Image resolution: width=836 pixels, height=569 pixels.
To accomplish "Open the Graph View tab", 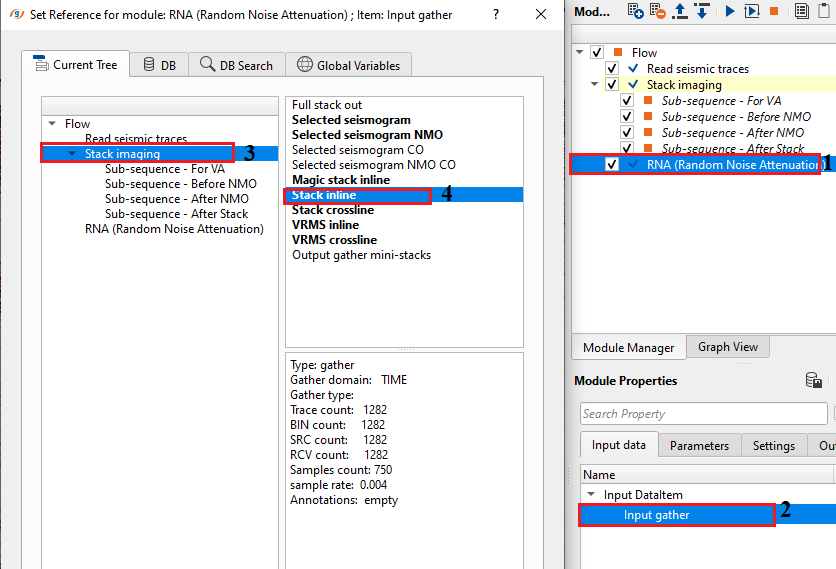I will click(727, 347).
